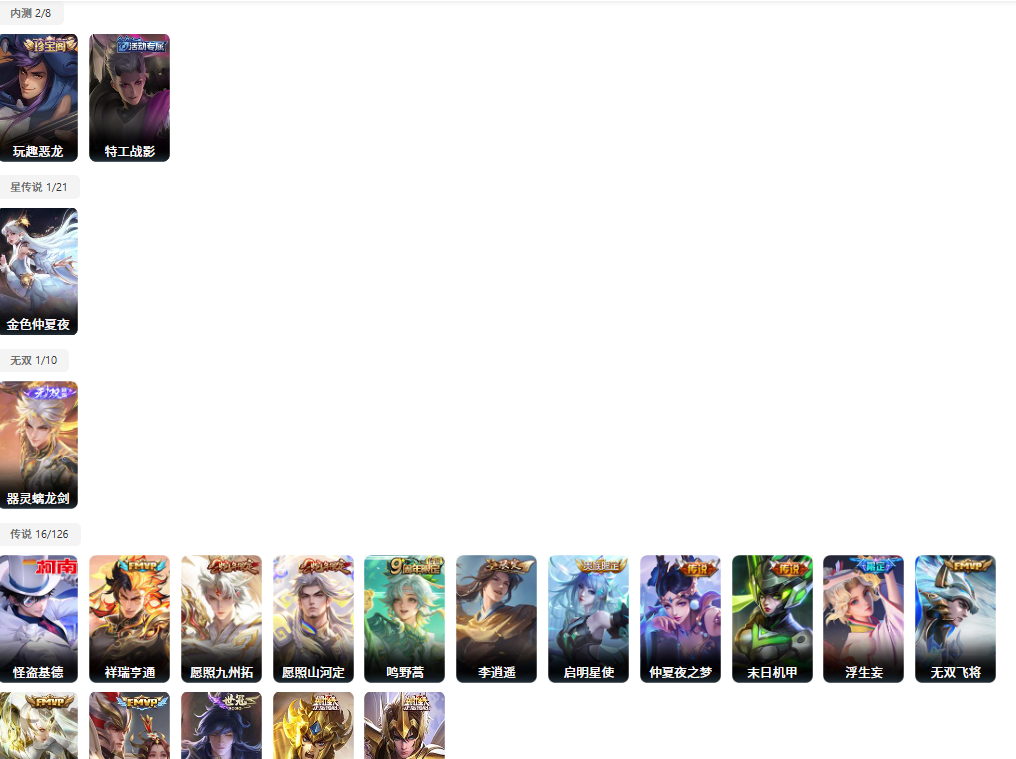This screenshot has width=1016, height=759.
Task: Select the 器灵螭龙剑 skin card
Action: point(39,445)
